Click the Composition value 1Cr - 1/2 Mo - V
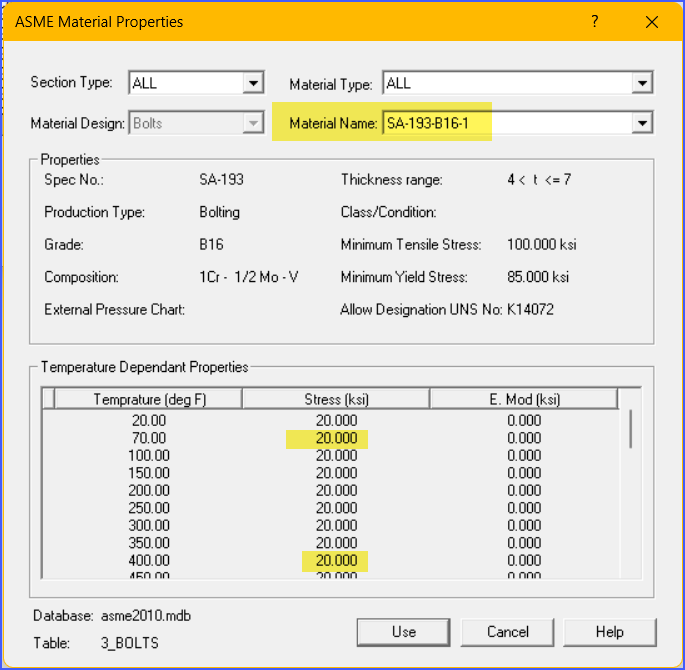This screenshot has height=670, width=685. (249, 277)
